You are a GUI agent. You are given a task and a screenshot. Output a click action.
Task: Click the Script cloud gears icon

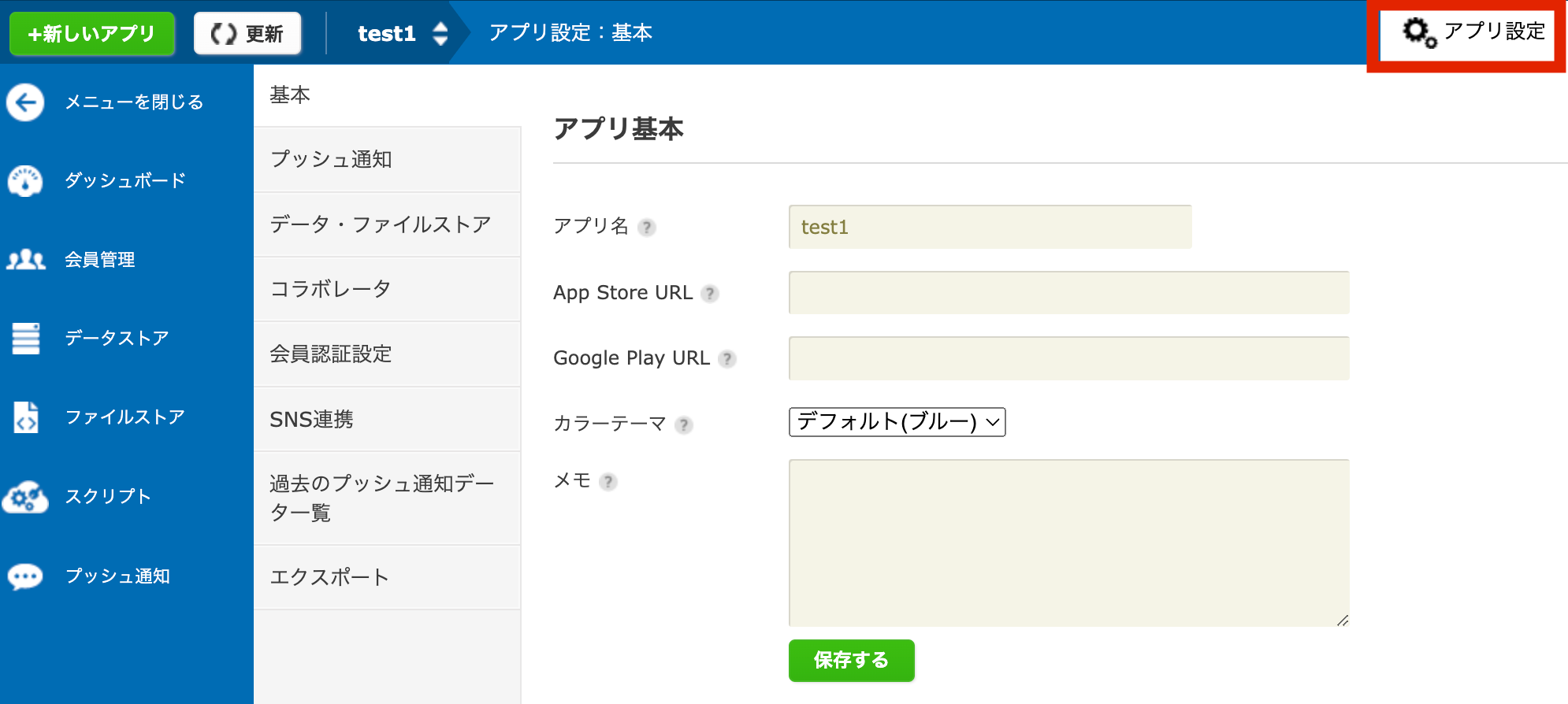click(25, 497)
